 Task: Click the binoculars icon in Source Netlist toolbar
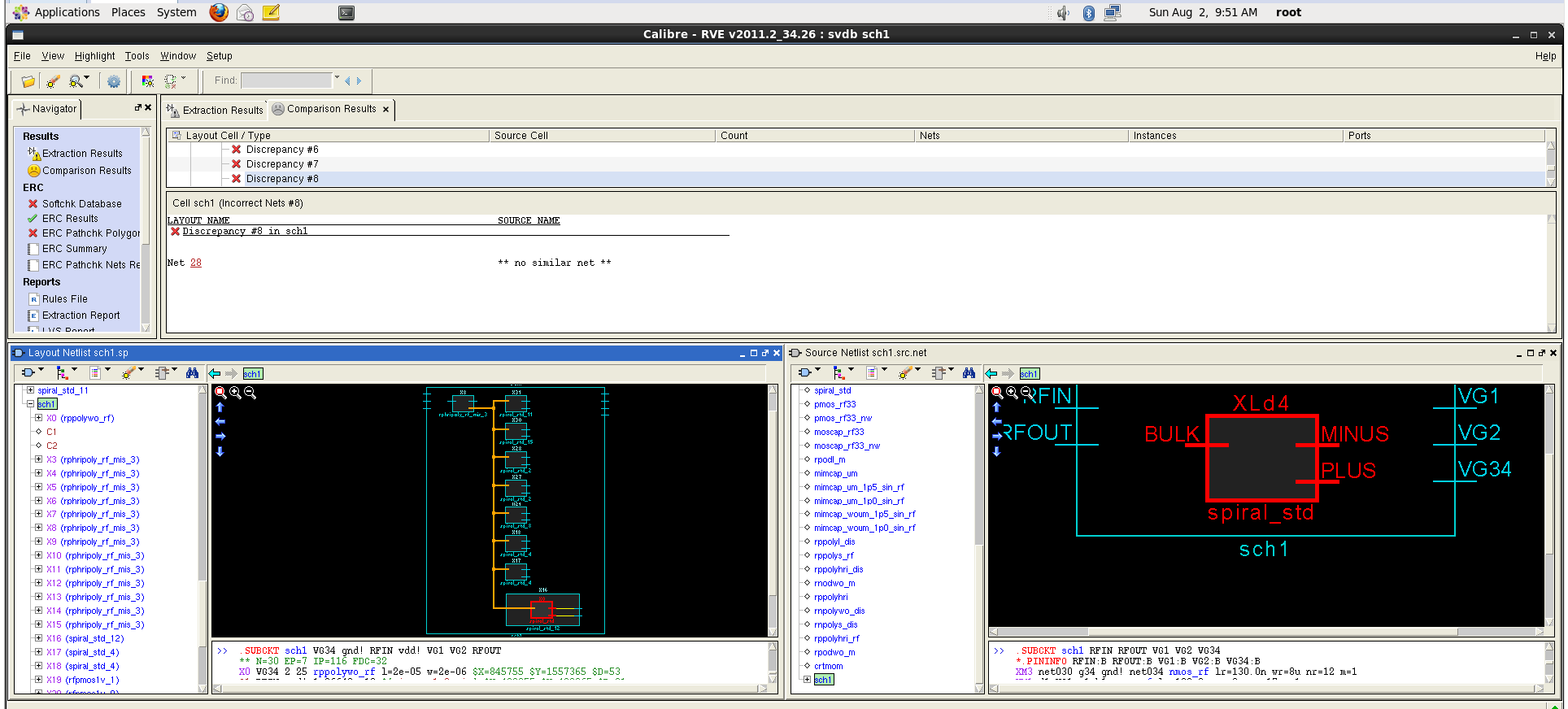[969, 373]
